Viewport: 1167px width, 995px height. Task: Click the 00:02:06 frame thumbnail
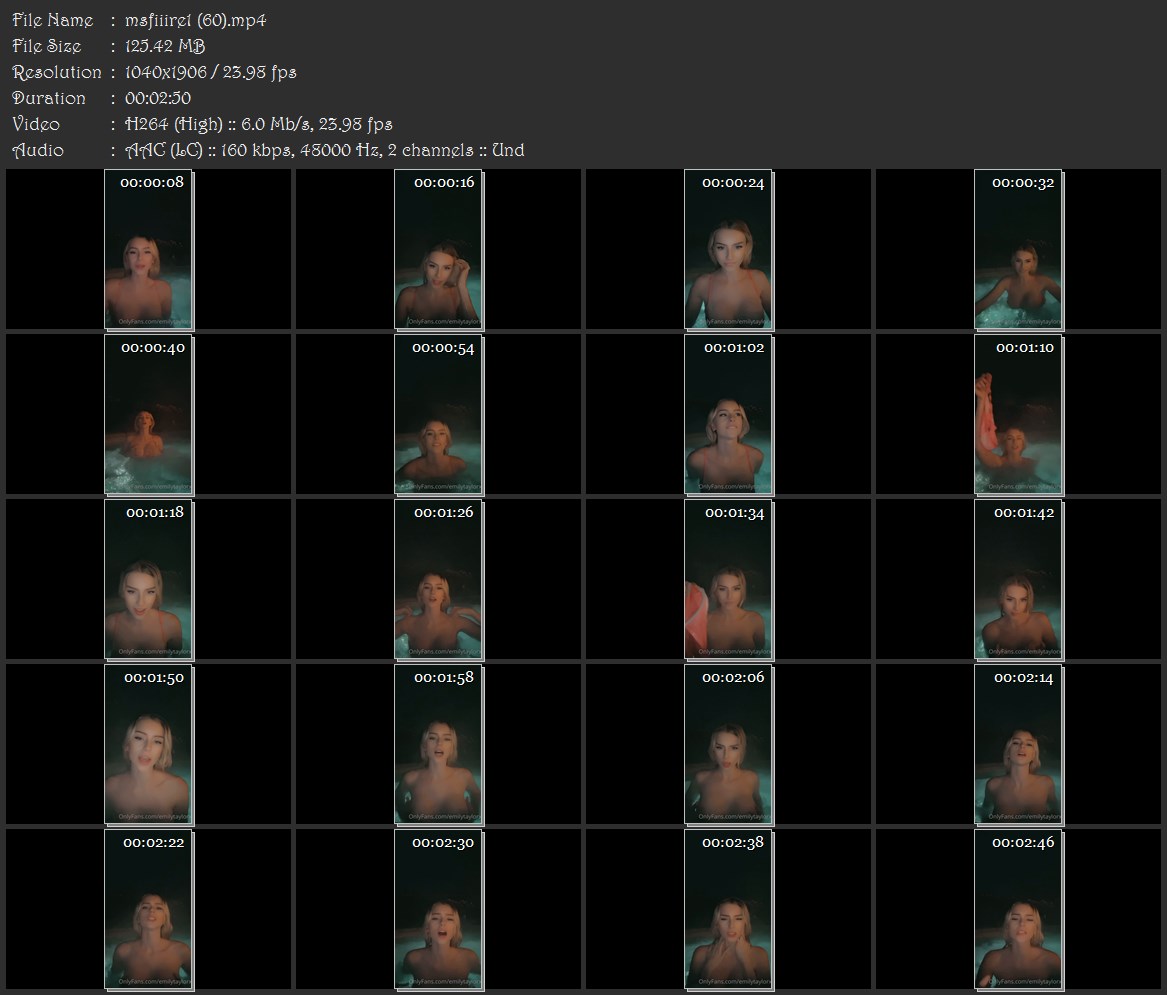point(729,745)
